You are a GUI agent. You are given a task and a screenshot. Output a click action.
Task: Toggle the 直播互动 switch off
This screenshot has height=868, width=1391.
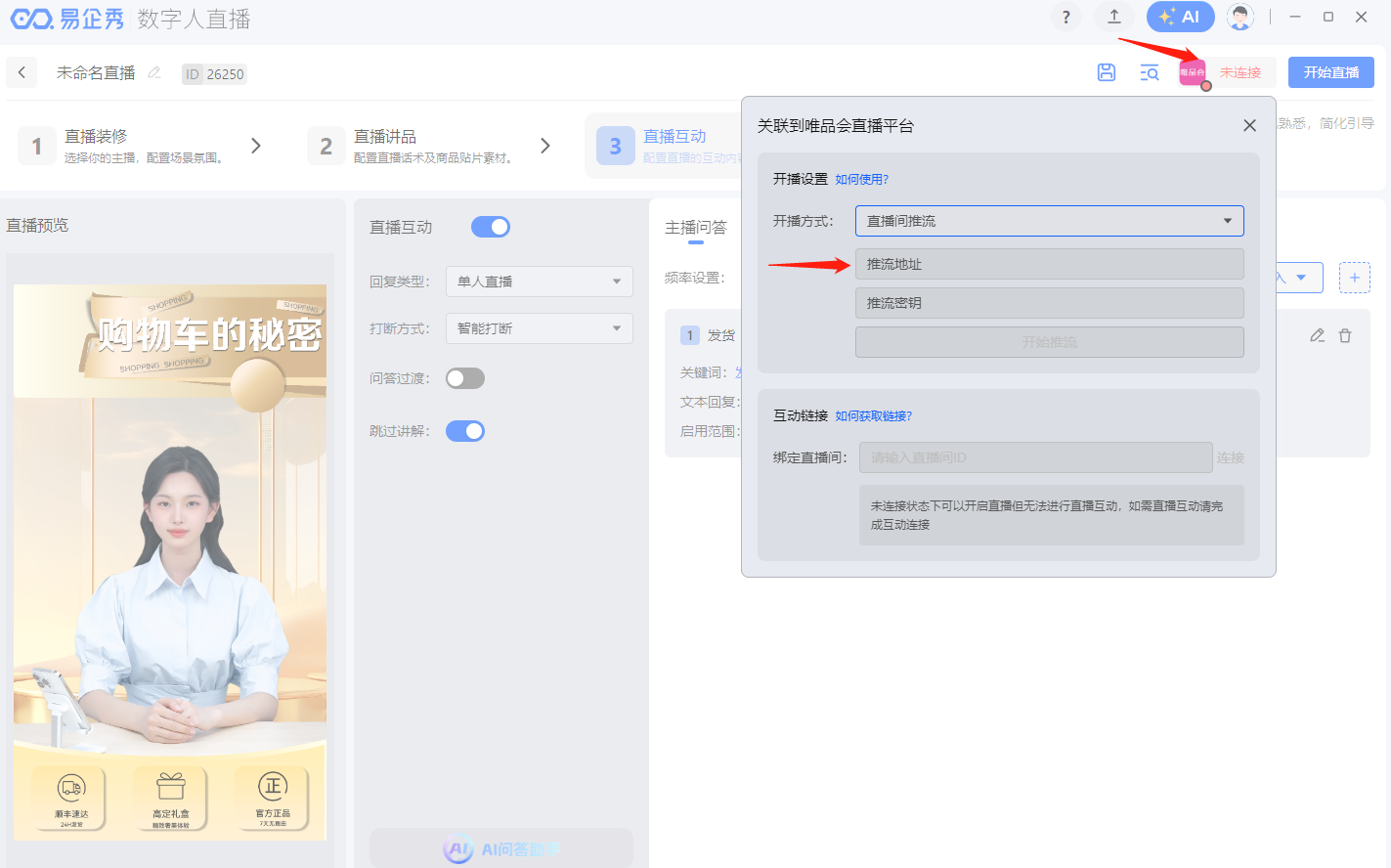[x=490, y=227]
